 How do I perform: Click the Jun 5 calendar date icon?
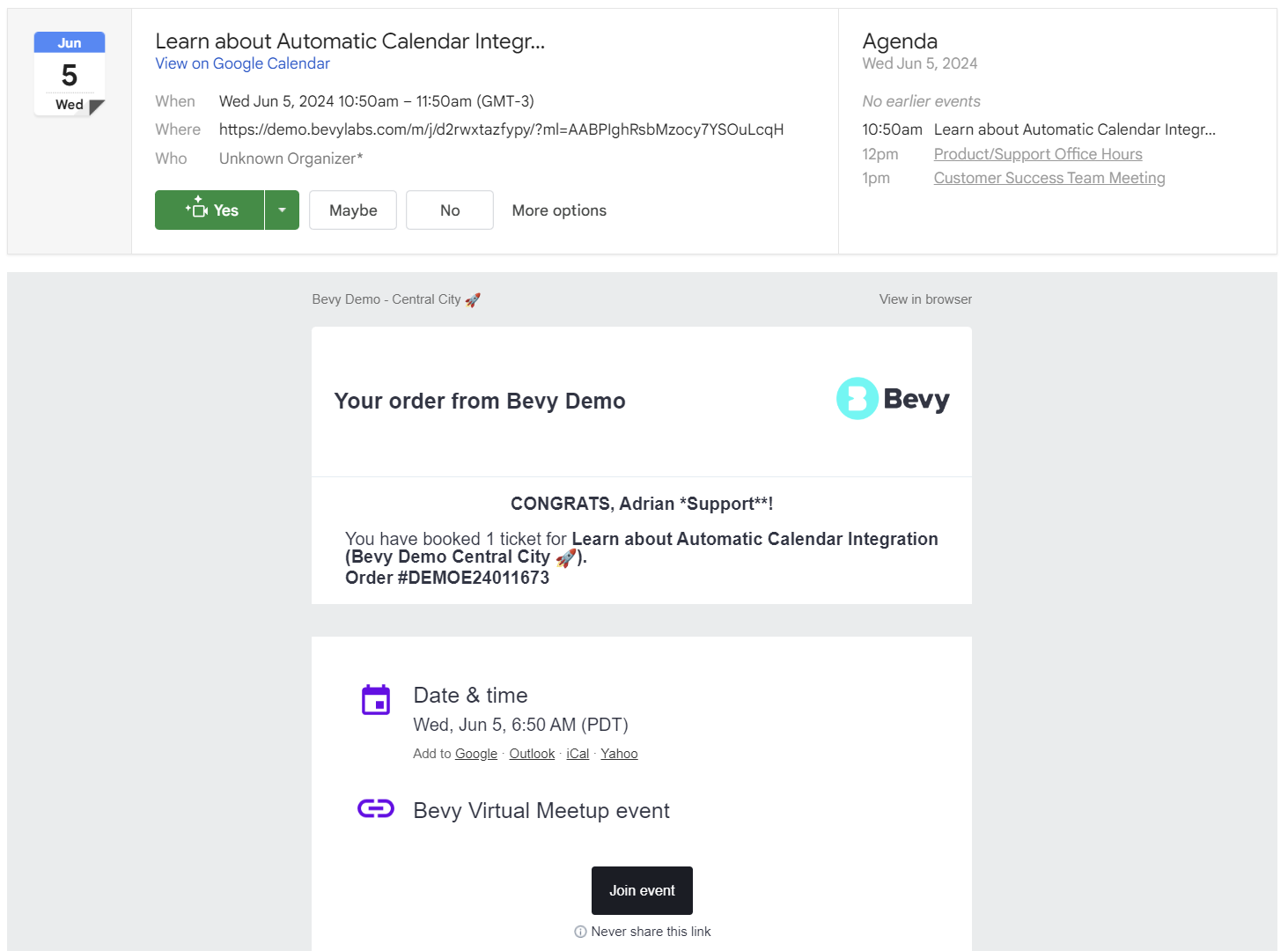point(70,74)
